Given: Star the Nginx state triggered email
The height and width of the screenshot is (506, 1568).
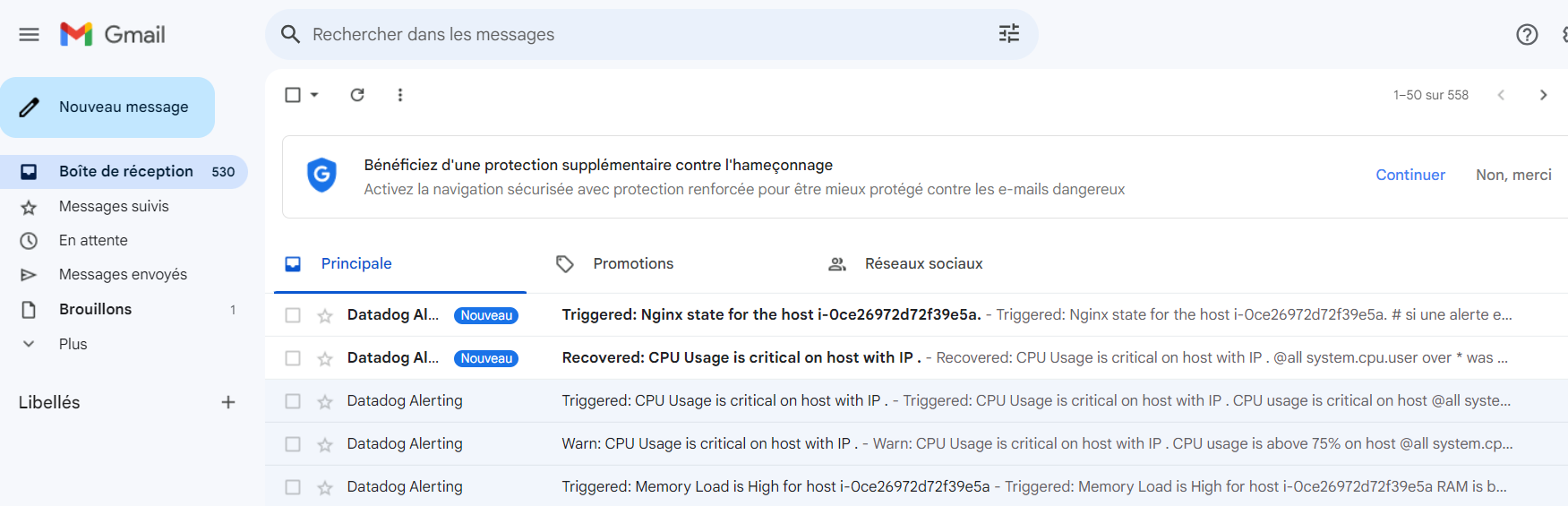Looking at the screenshot, I should coord(325,315).
